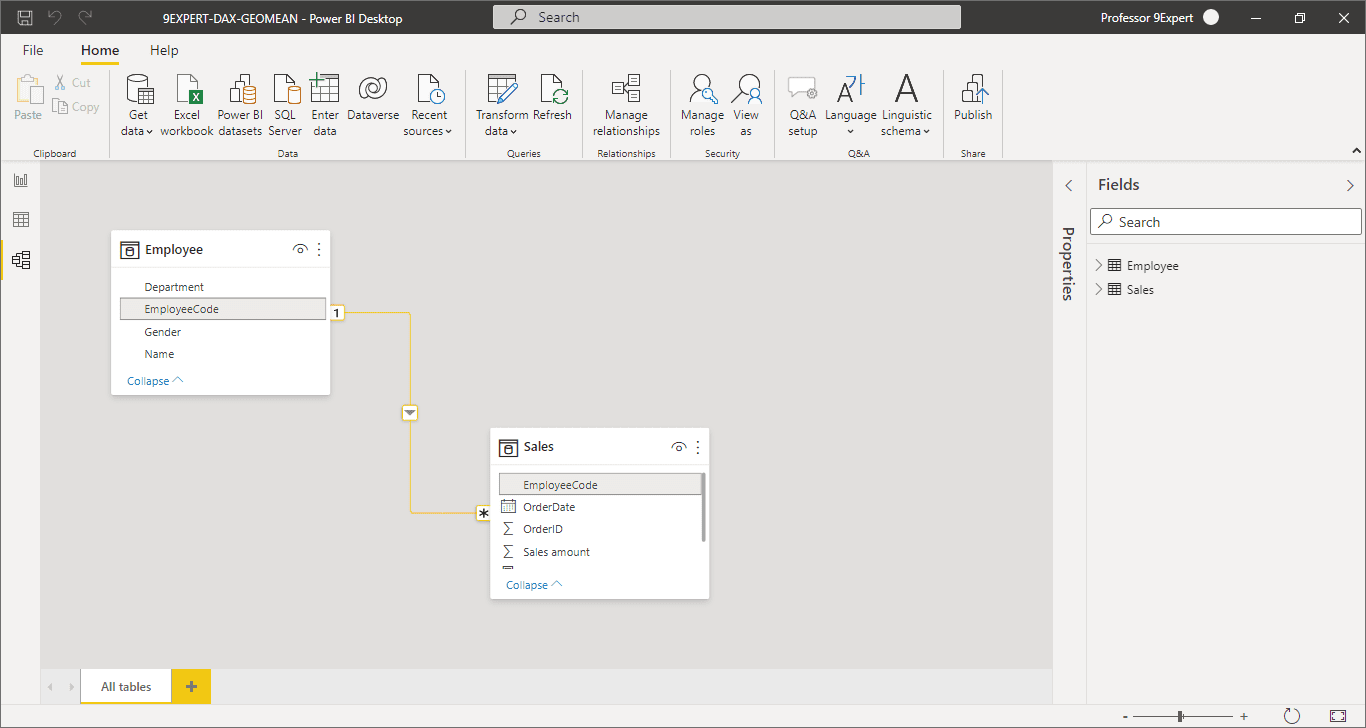Image resolution: width=1366 pixels, height=728 pixels.
Task: Open the Manage relationships tool
Action: tap(626, 105)
